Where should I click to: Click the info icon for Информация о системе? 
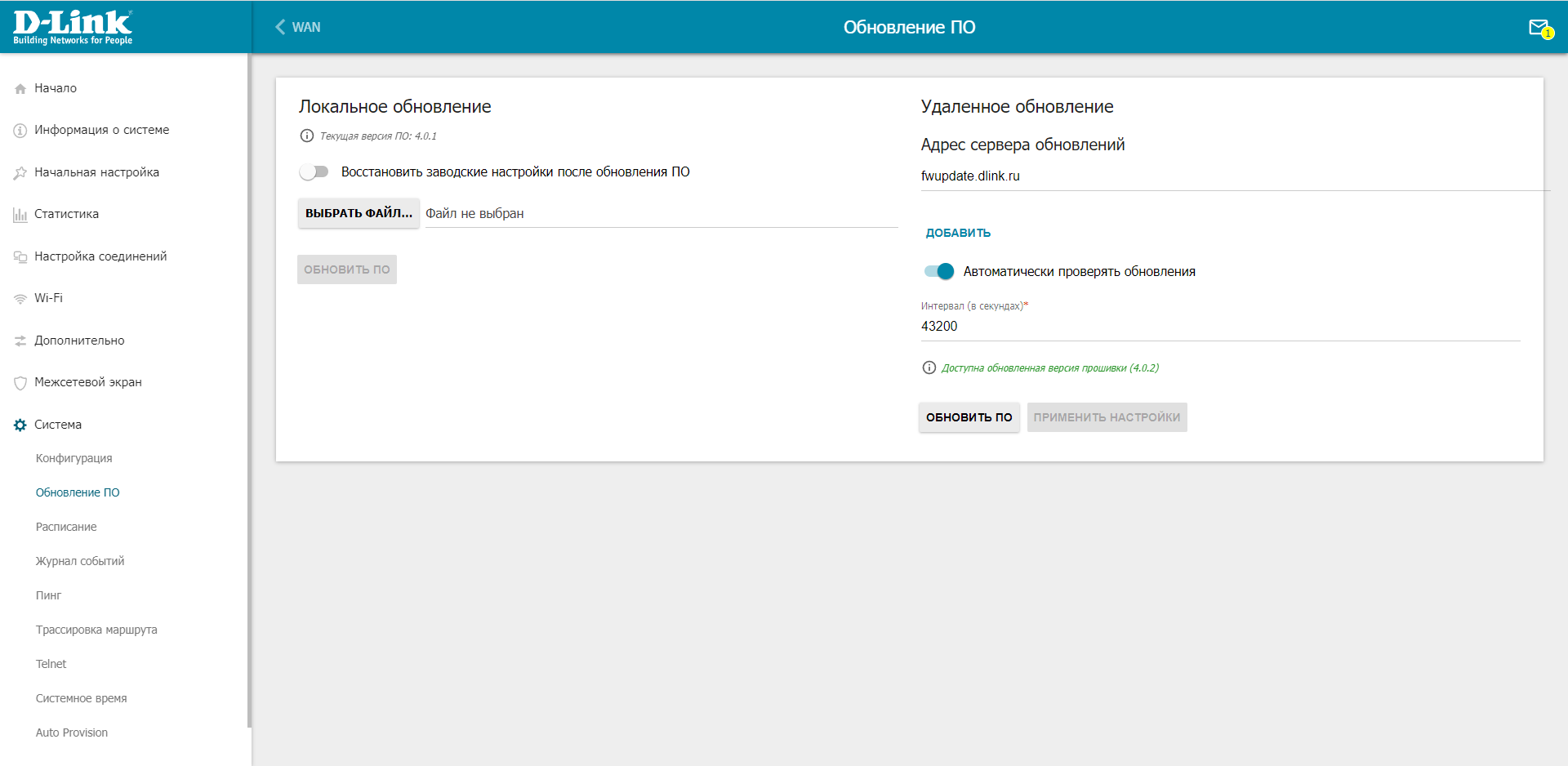[x=20, y=131]
